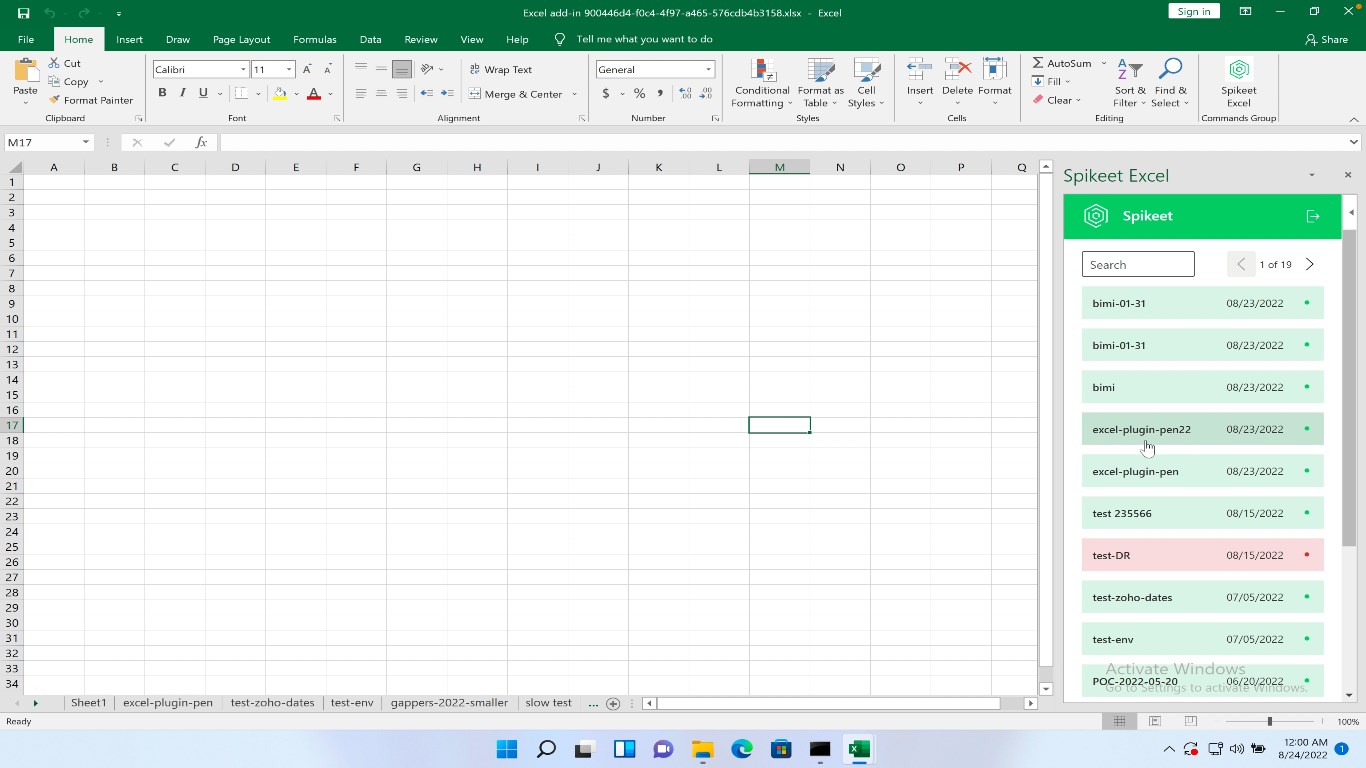
Task: Switch to the Formulas ribbon tab
Action: [314, 39]
